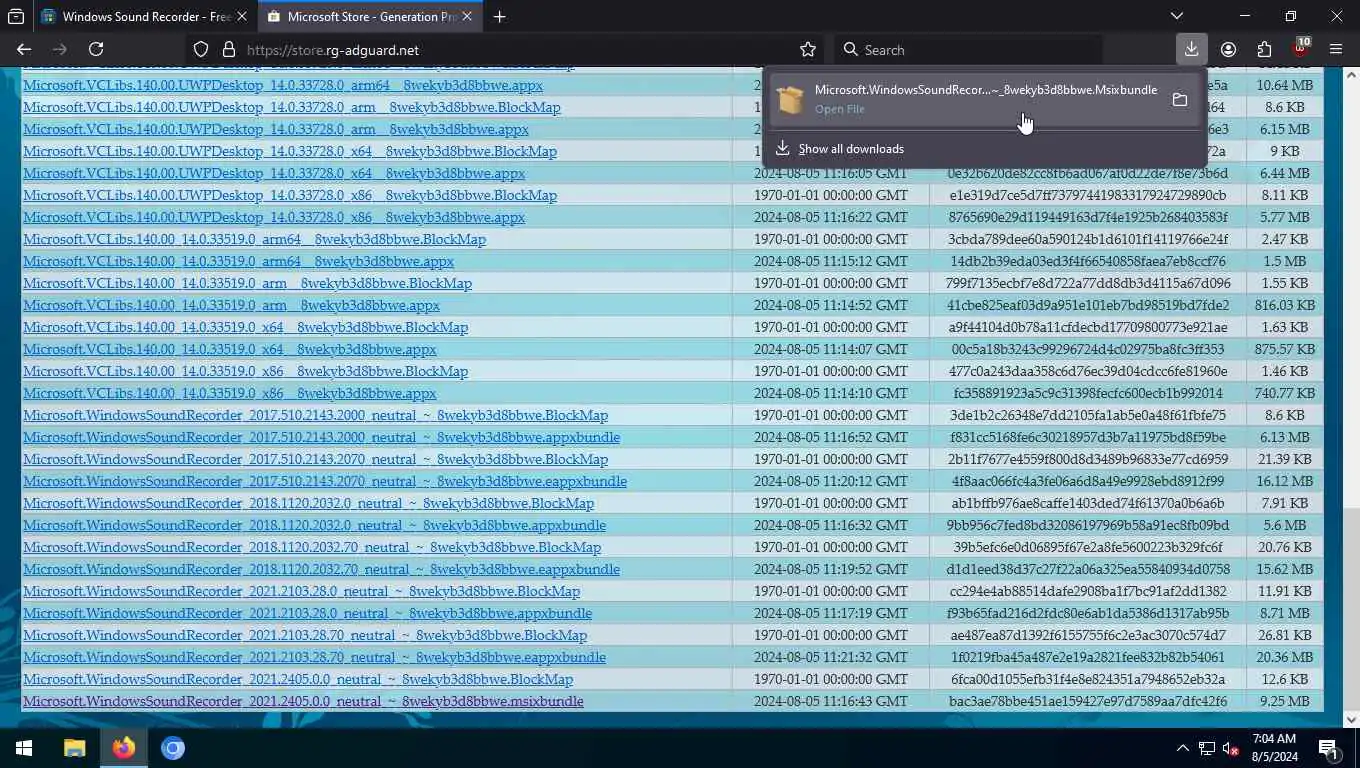The width and height of the screenshot is (1360, 768).
Task: Click the page scrollbar down arrow
Action: click(1352, 719)
